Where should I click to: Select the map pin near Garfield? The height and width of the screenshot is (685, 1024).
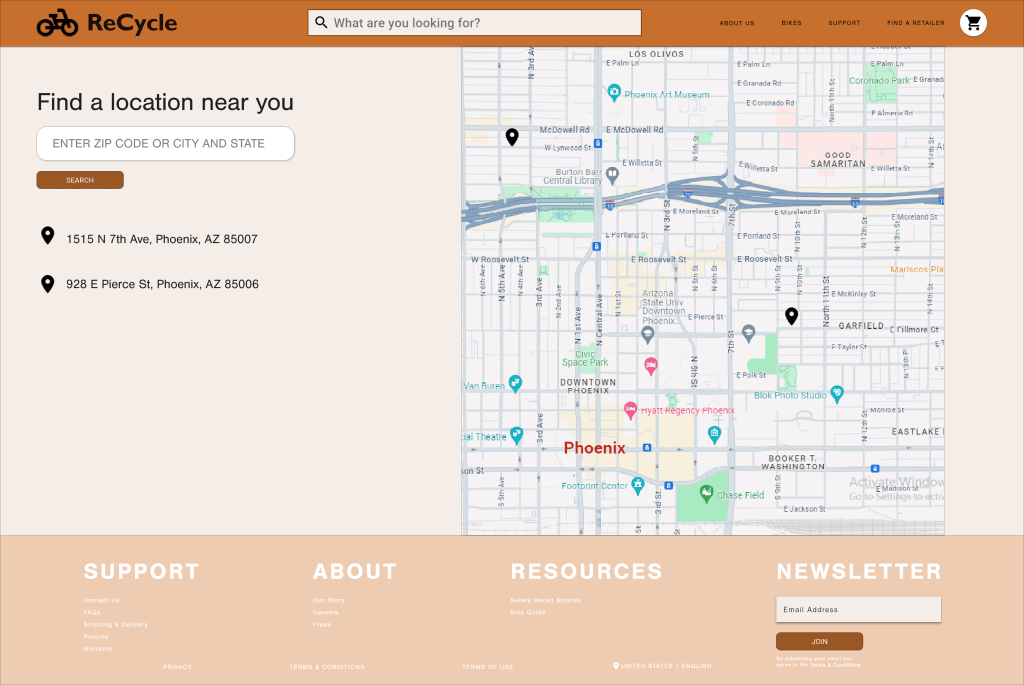point(791,316)
